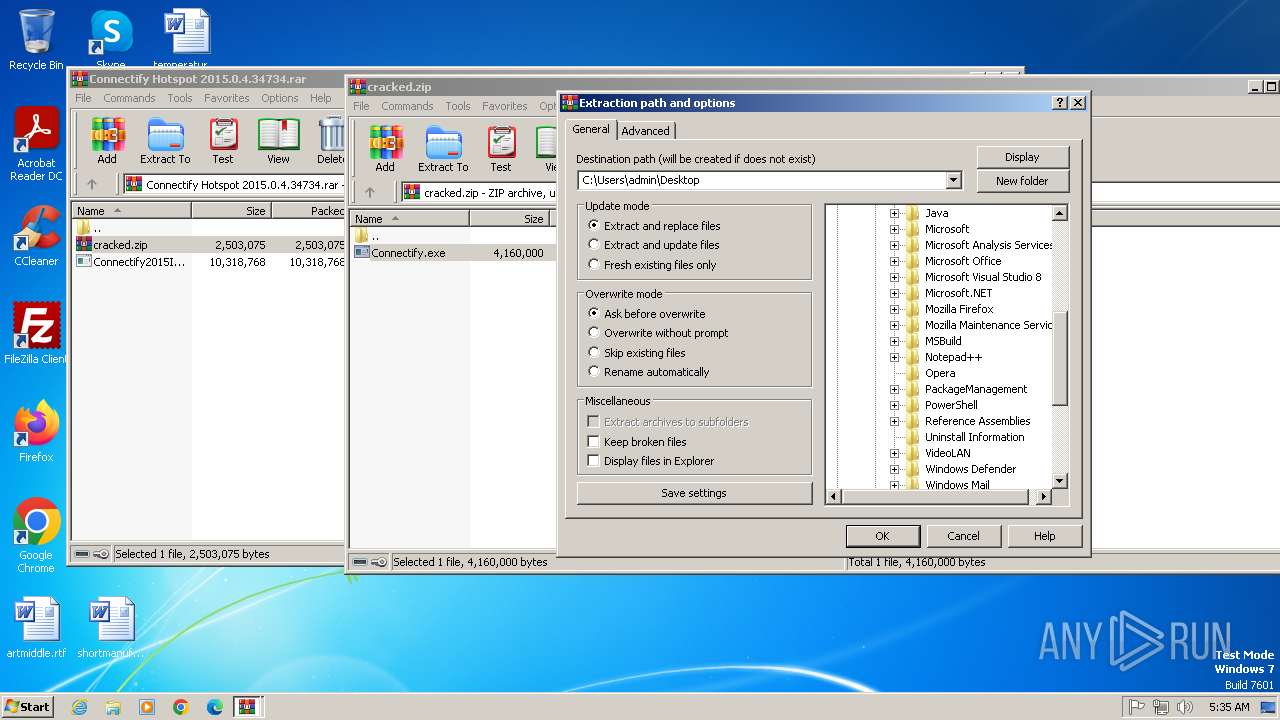Expand Notepad++ folder in tree

pyautogui.click(x=895, y=357)
